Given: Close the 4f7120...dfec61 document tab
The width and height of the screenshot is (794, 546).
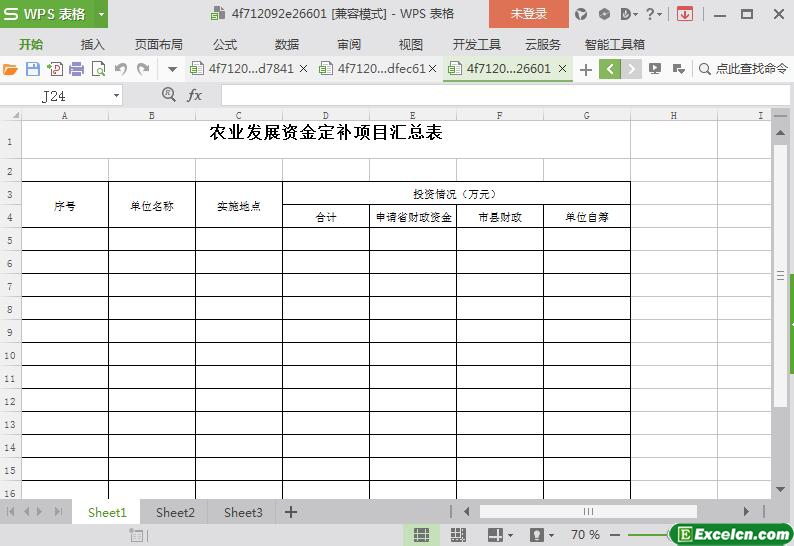Looking at the screenshot, I should click(432, 68).
